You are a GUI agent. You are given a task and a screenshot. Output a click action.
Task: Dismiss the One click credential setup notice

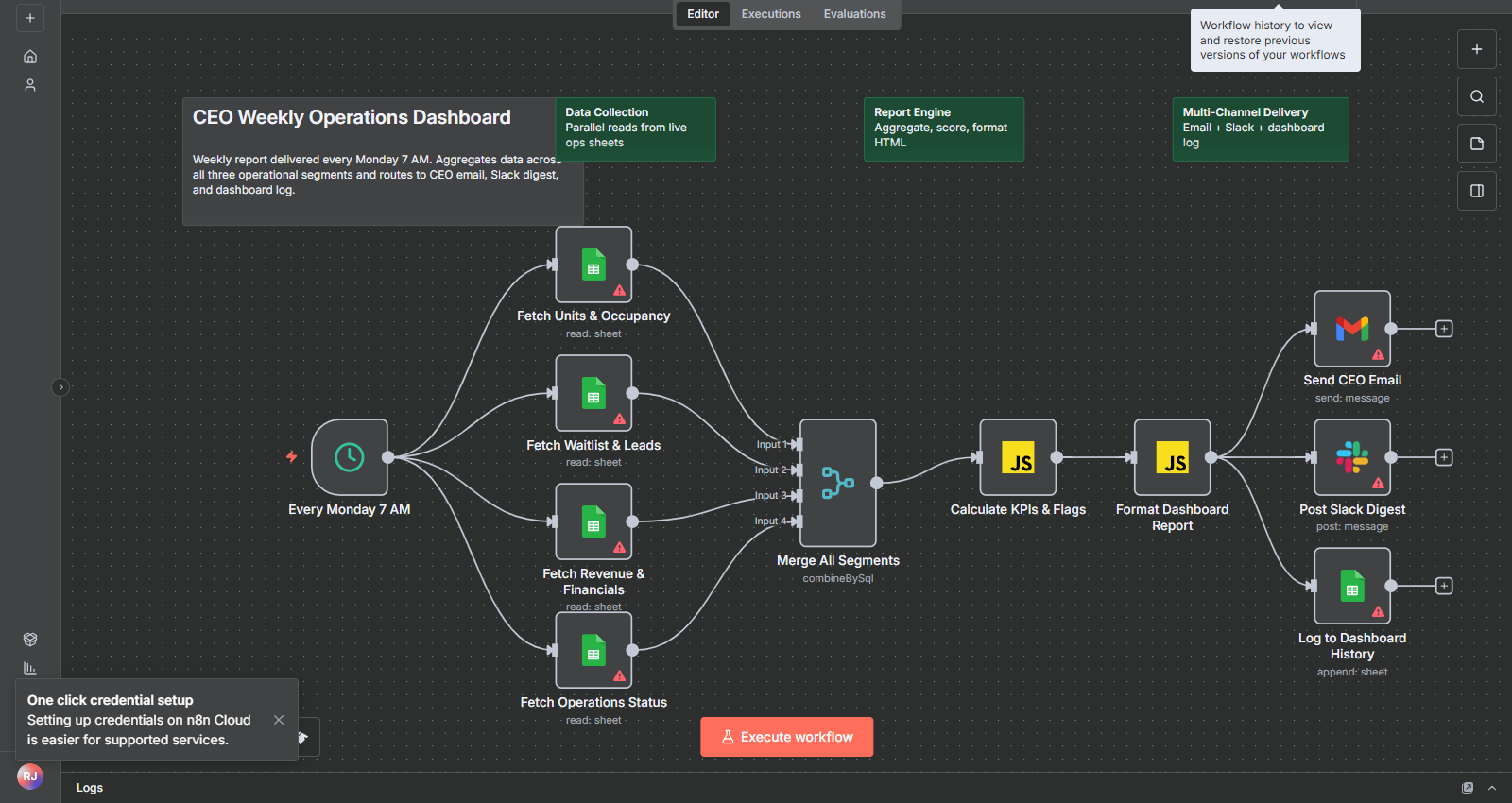pos(279,720)
